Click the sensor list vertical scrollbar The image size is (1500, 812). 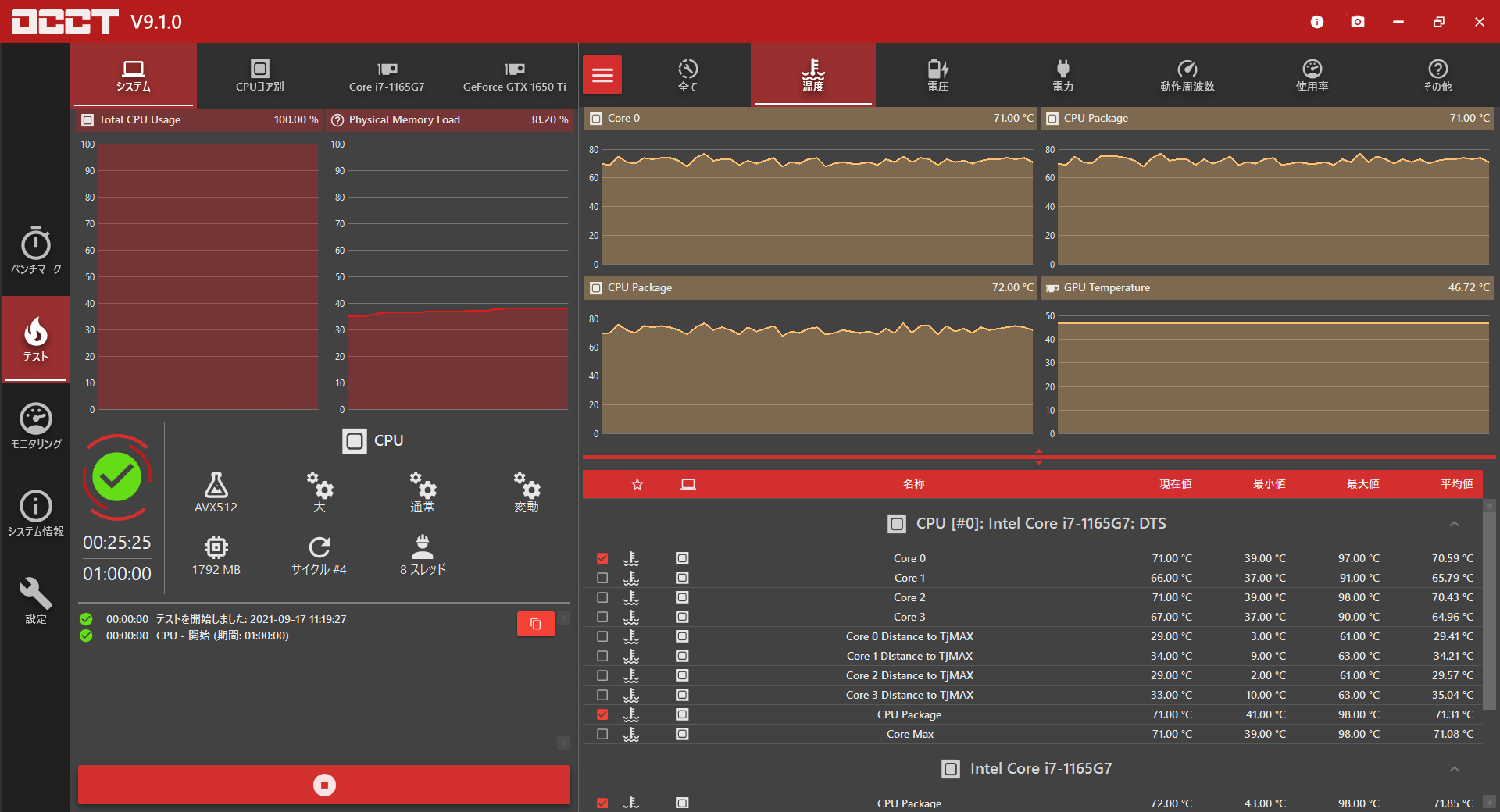click(1490, 611)
